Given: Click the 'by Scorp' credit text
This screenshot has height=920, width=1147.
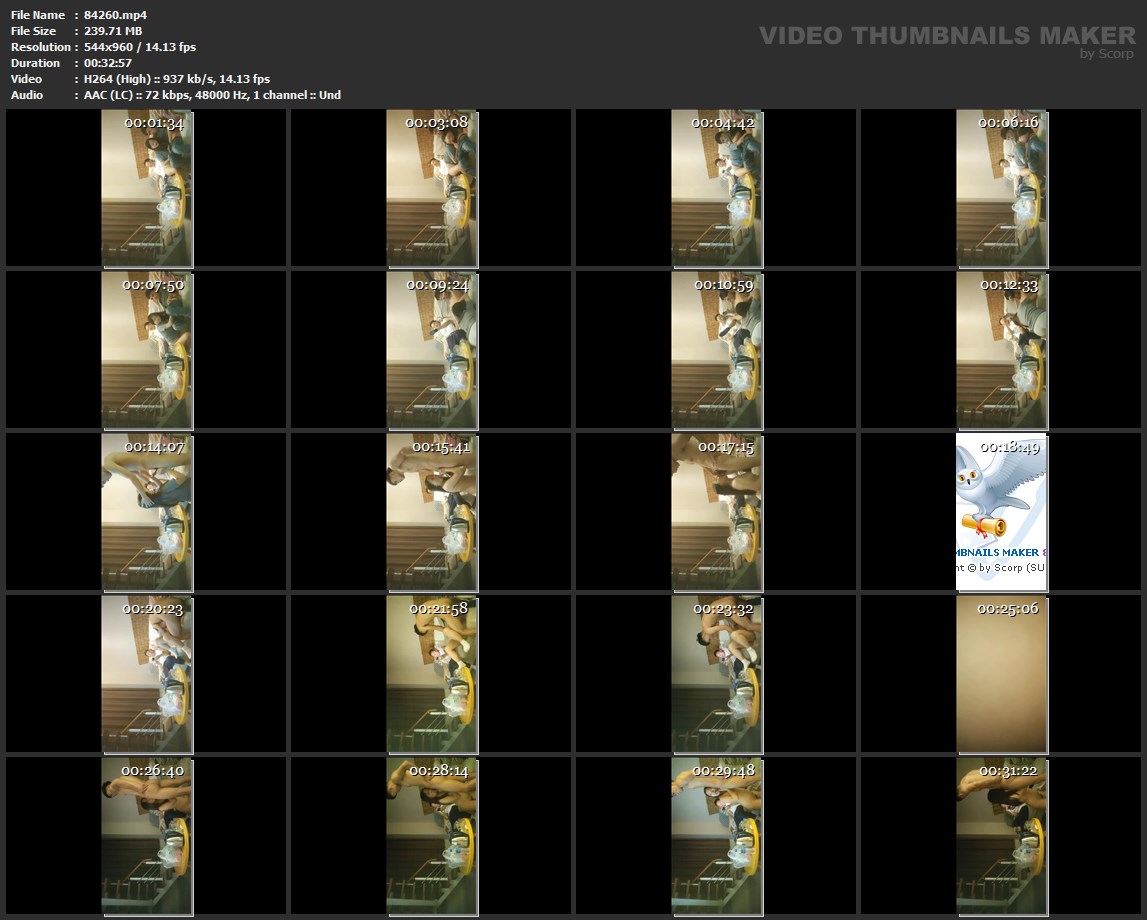Looking at the screenshot, I should (x=1106, y=55).
